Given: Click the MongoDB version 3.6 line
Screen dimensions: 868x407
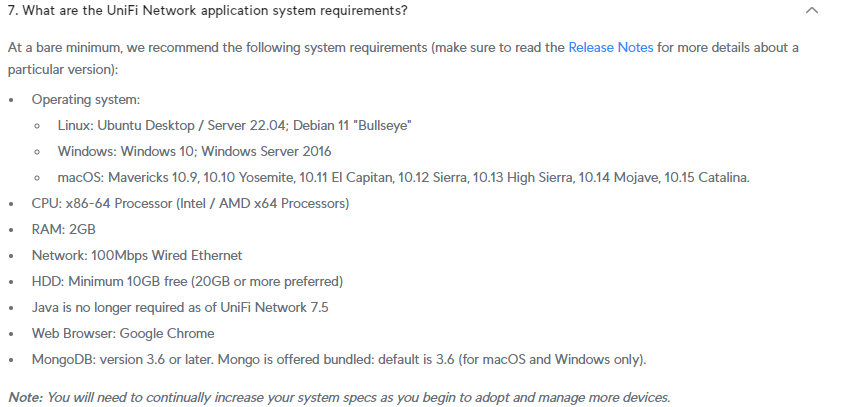Looking at the screenshot, I should pos(339,360).
